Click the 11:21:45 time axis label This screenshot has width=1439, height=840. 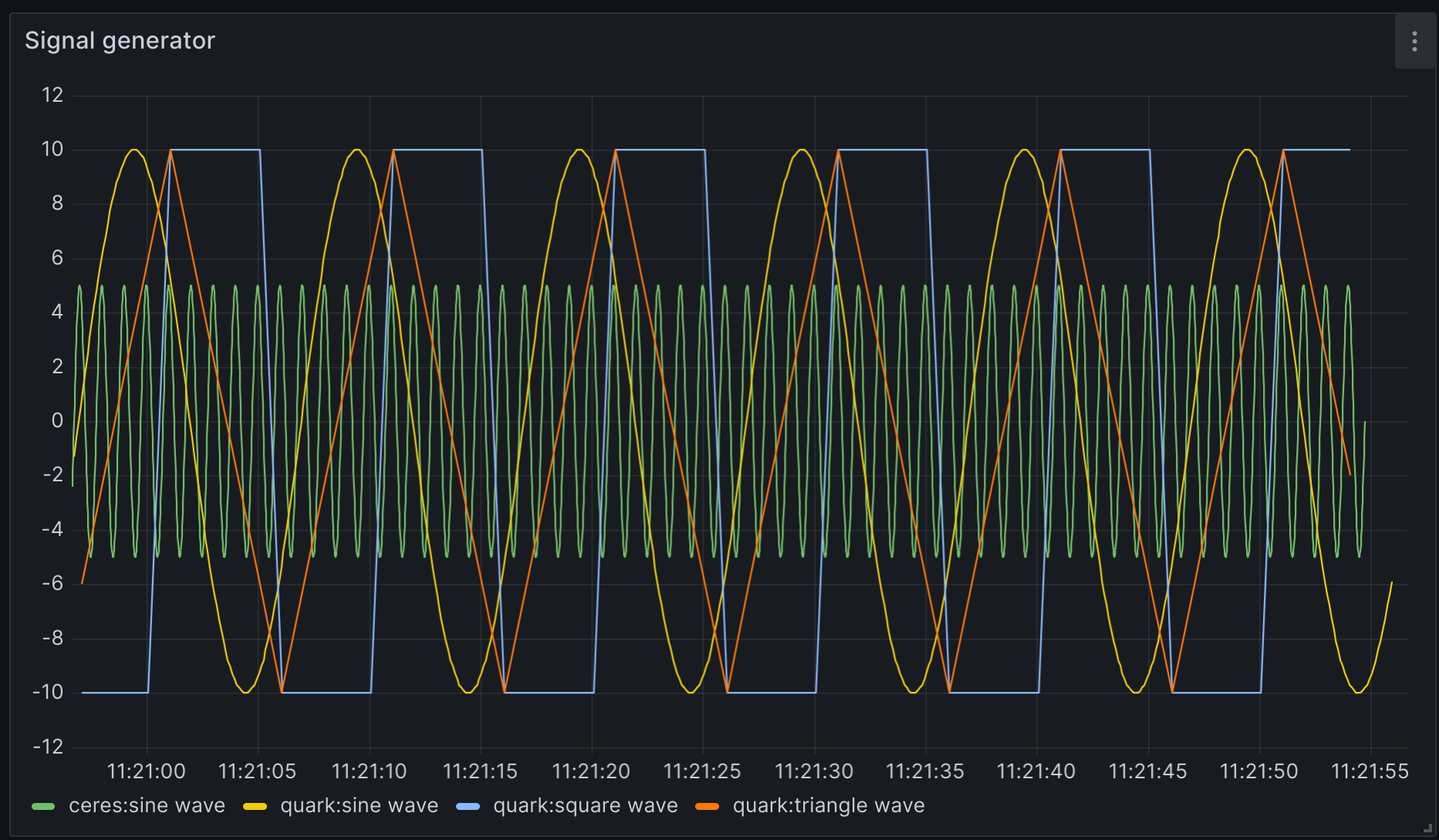click(x=1147, y=771)
